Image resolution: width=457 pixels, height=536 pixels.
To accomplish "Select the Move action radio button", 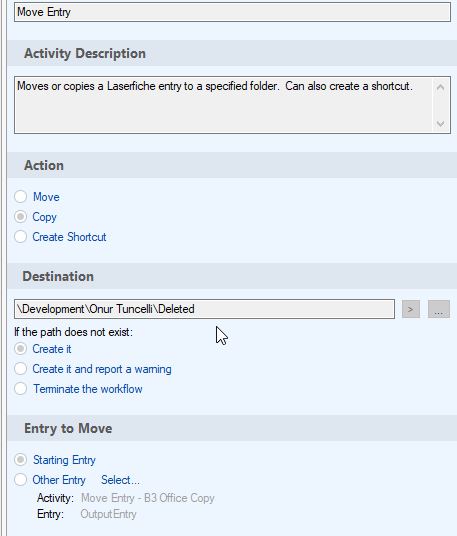I will tap(21, 197).
